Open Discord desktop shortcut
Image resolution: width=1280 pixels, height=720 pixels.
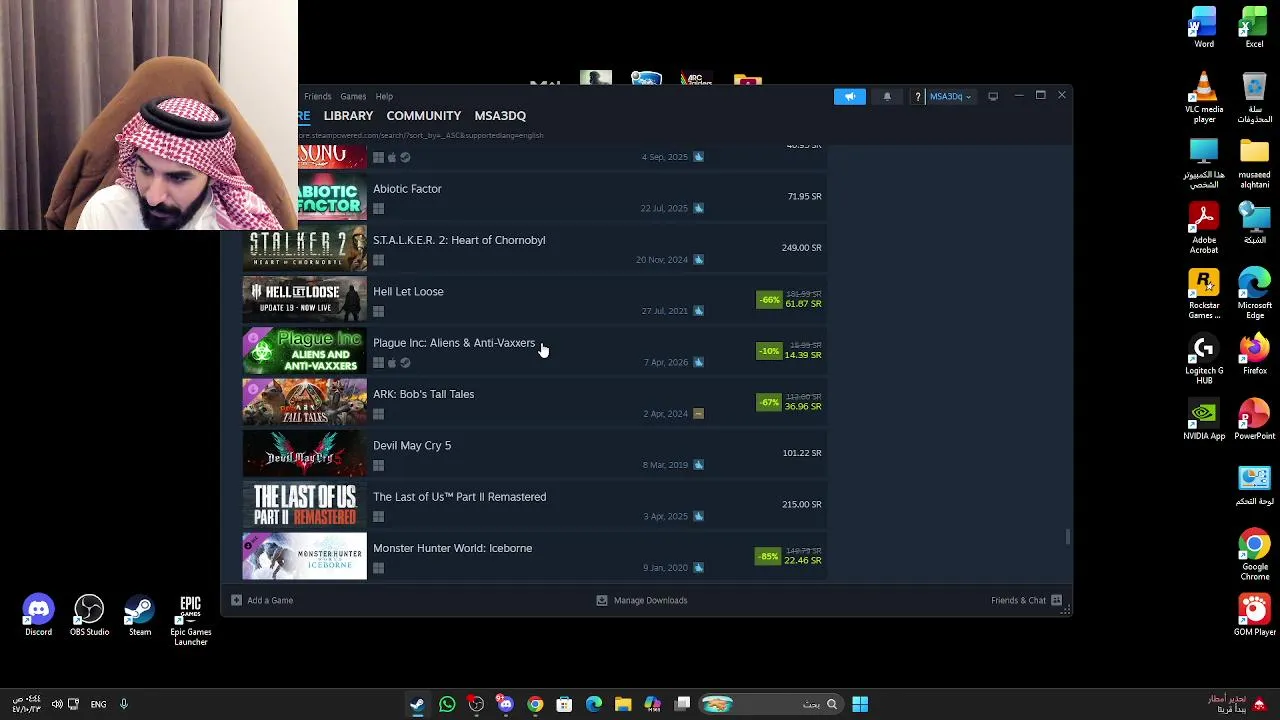point(38,616)
